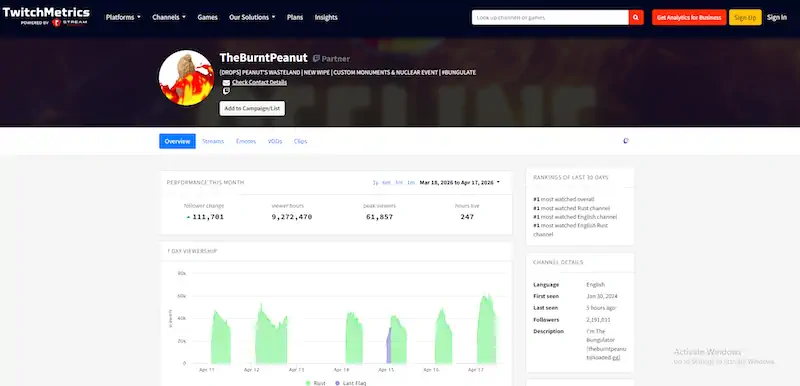Click the Partner badge icon
The height and width of the screenshot is (386, 800).
316,59
